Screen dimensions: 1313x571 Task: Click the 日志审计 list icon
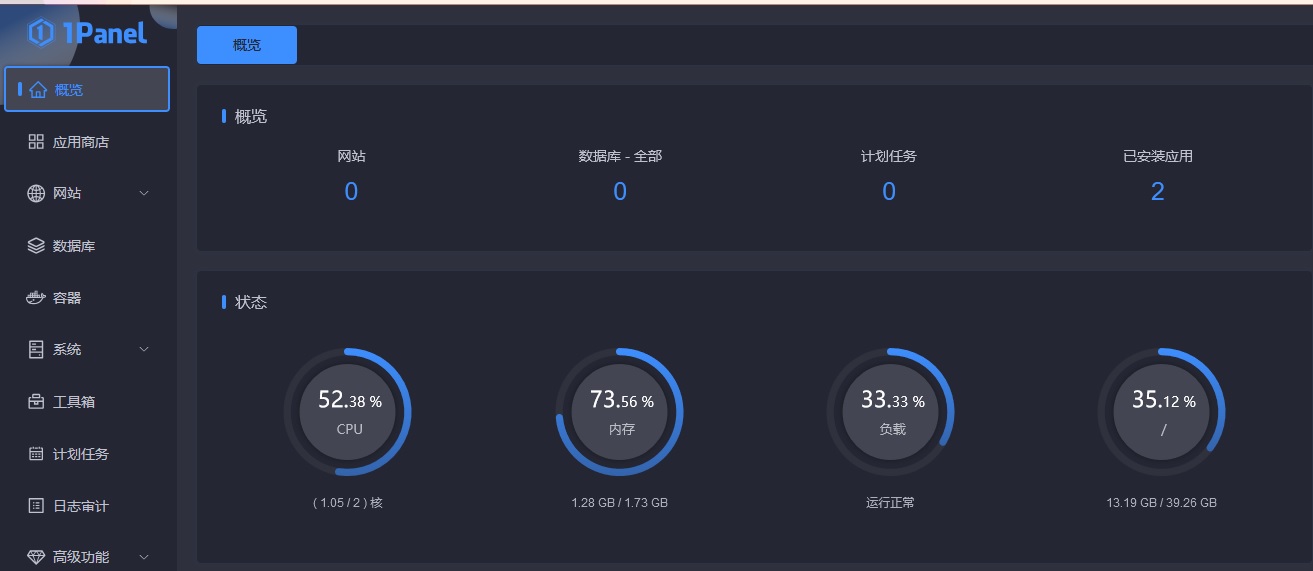click(x=36, y=506)
